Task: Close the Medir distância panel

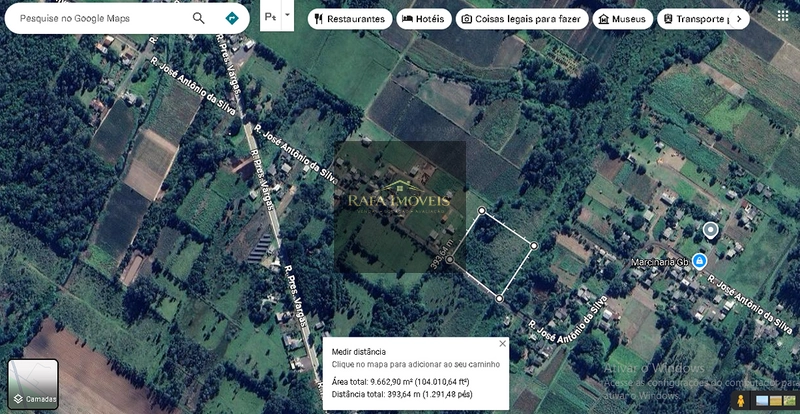Action: pos(502,344)
